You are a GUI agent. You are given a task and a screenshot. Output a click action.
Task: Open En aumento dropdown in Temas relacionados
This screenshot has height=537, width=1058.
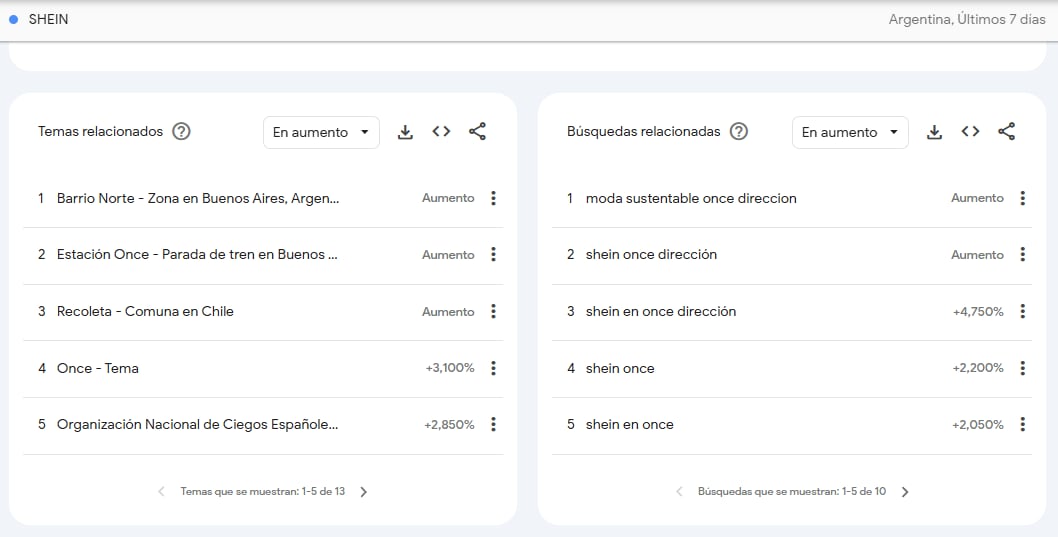(x=321, y=132)
